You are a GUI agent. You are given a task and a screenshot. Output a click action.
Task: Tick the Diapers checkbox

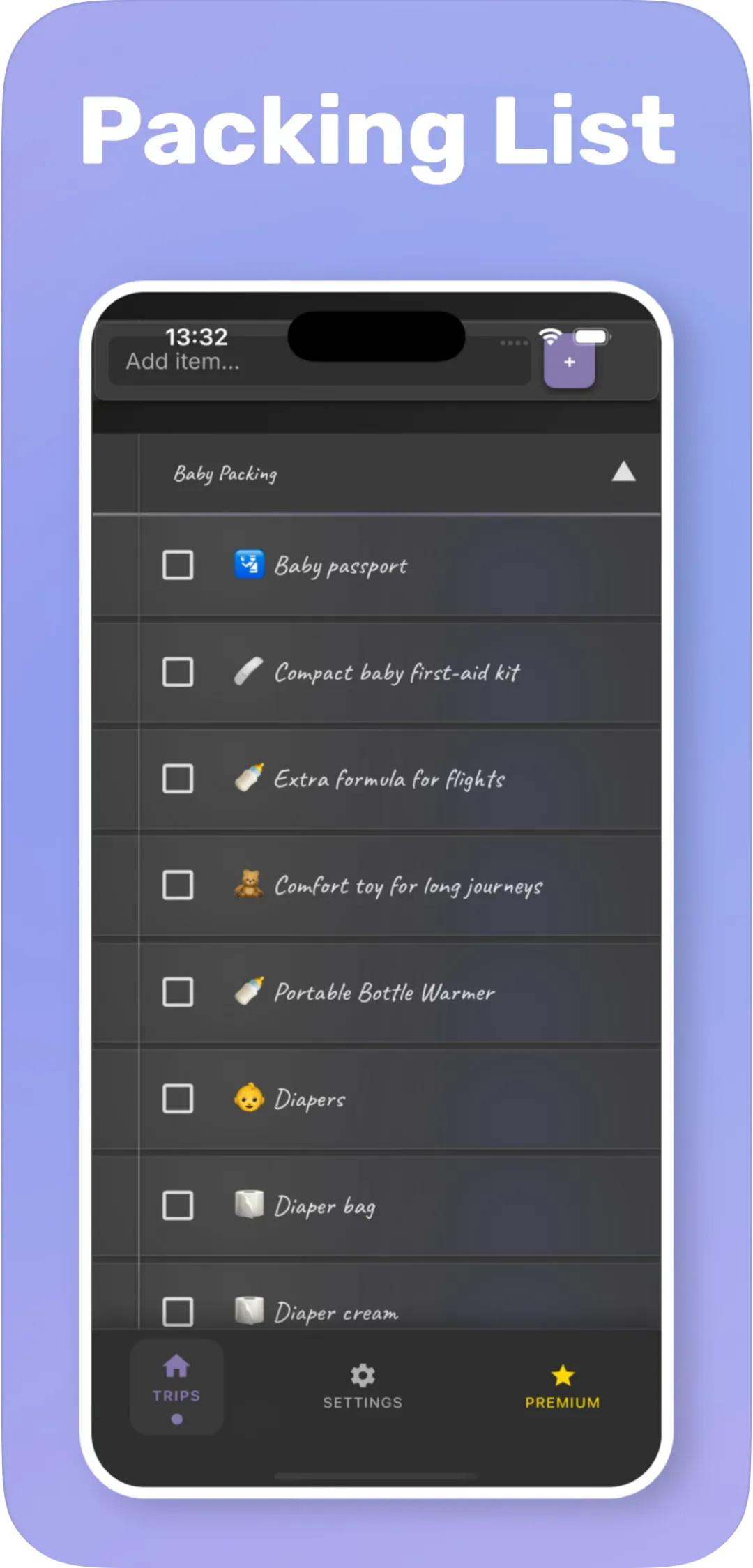coord(178,1098)
